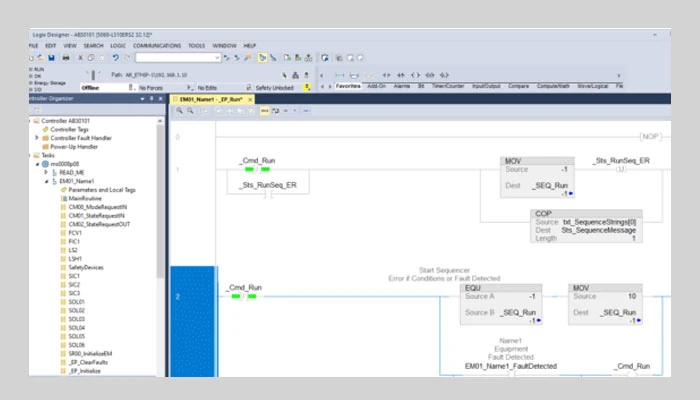
Task: Select the SafetyDevices routine
Action: (x=86, y=267)
